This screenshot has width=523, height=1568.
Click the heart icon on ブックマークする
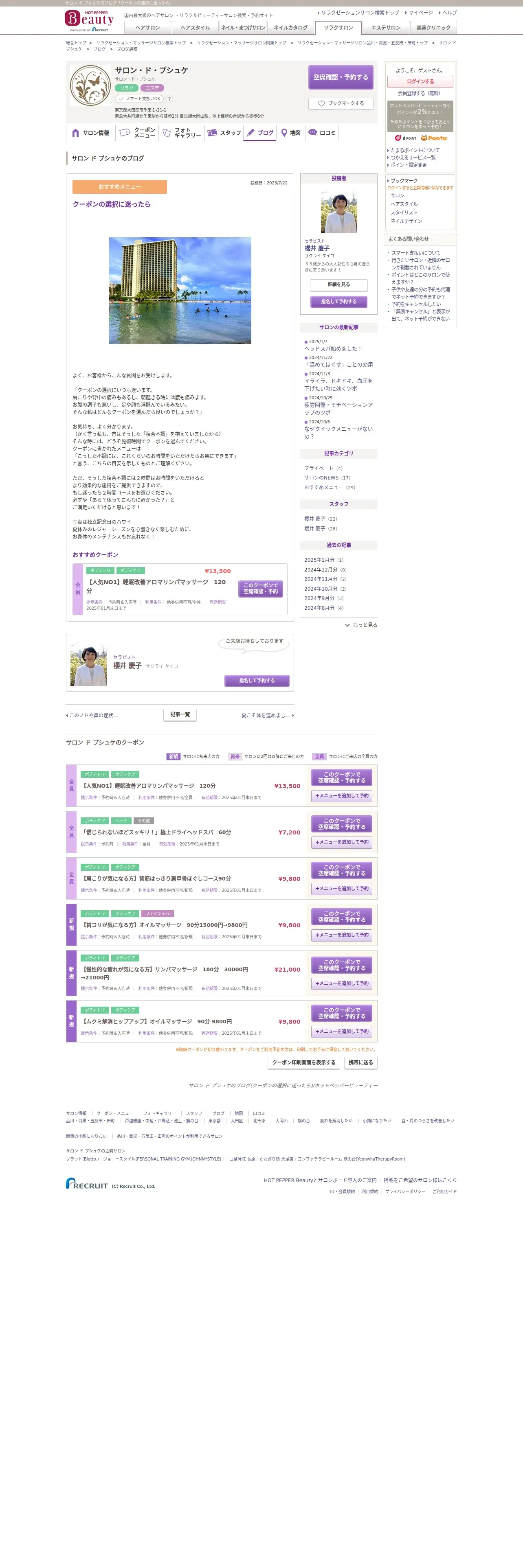[321, 103]
